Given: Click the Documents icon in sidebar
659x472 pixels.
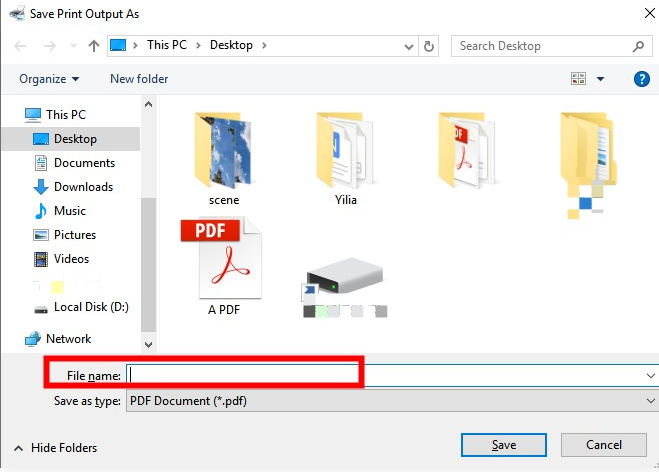Looking at the screenshot, I should (x=41, y=163).
